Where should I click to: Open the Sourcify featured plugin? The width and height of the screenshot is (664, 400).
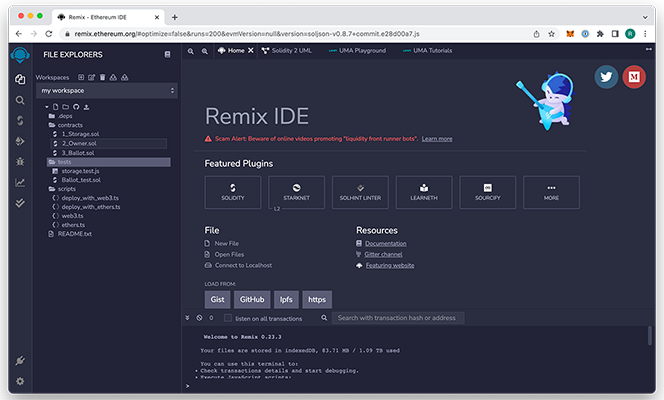point(488,193)
